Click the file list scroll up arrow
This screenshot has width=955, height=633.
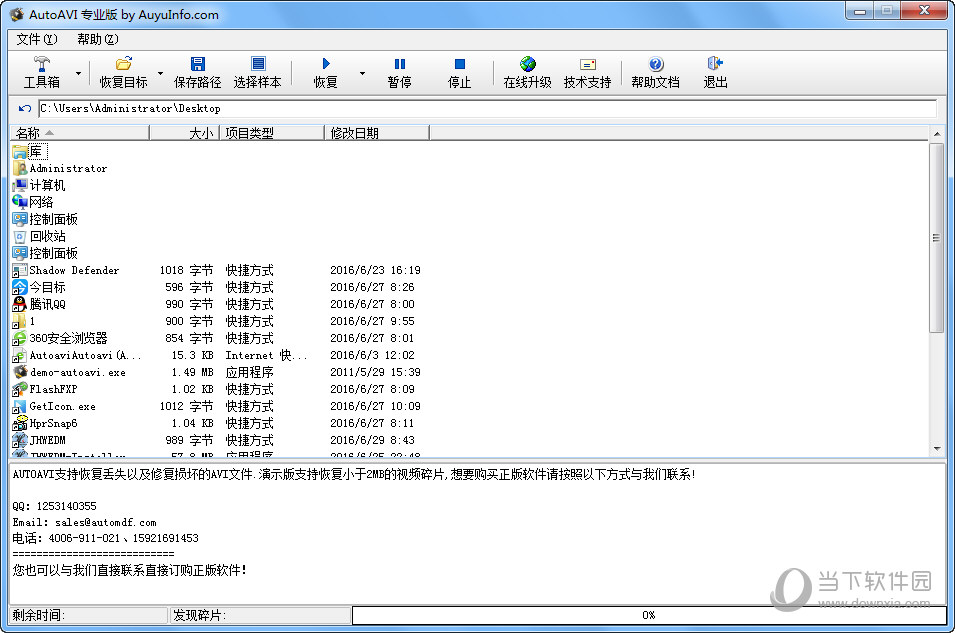pos(937,133)
